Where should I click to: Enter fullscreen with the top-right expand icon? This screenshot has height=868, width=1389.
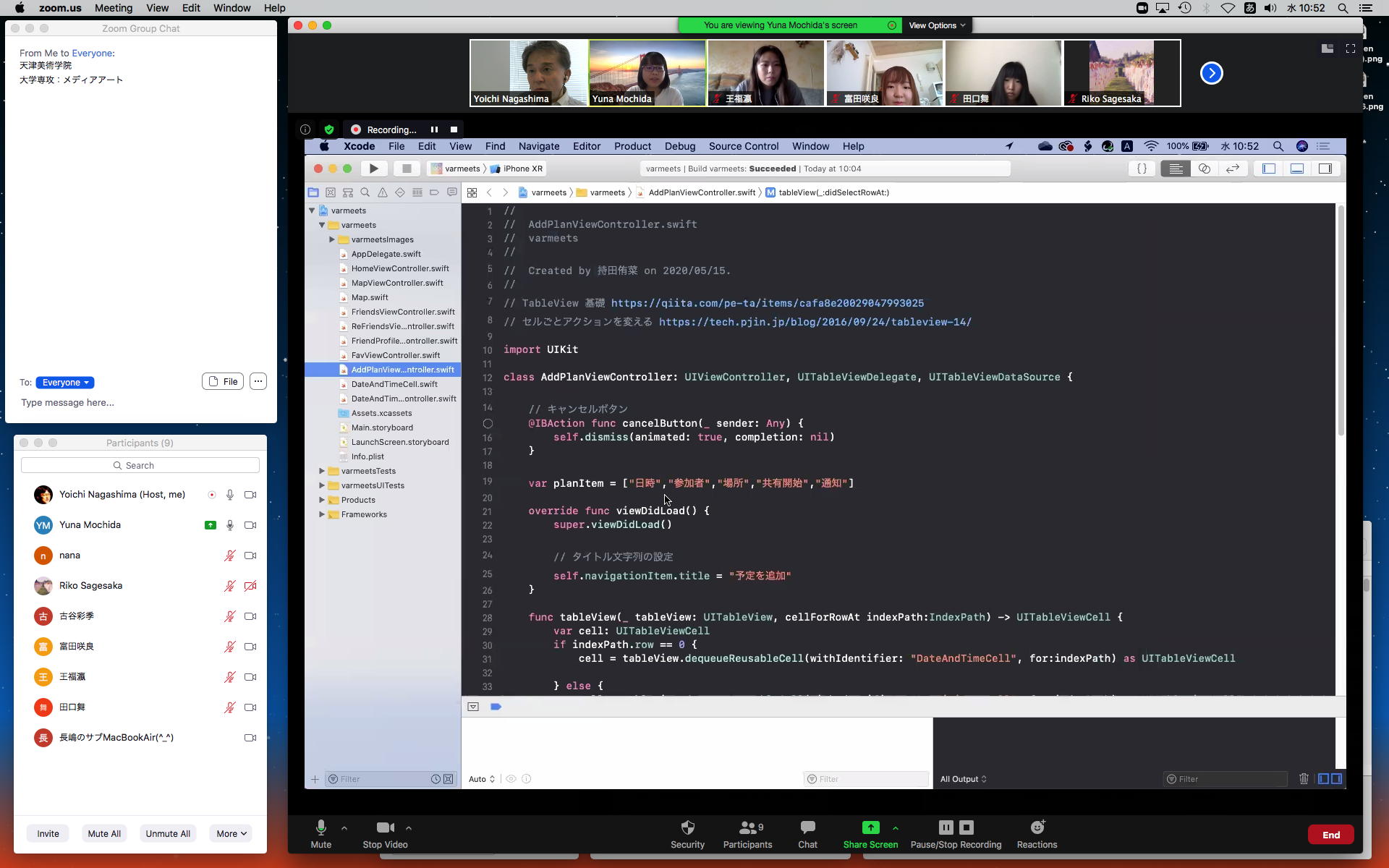1350,48
